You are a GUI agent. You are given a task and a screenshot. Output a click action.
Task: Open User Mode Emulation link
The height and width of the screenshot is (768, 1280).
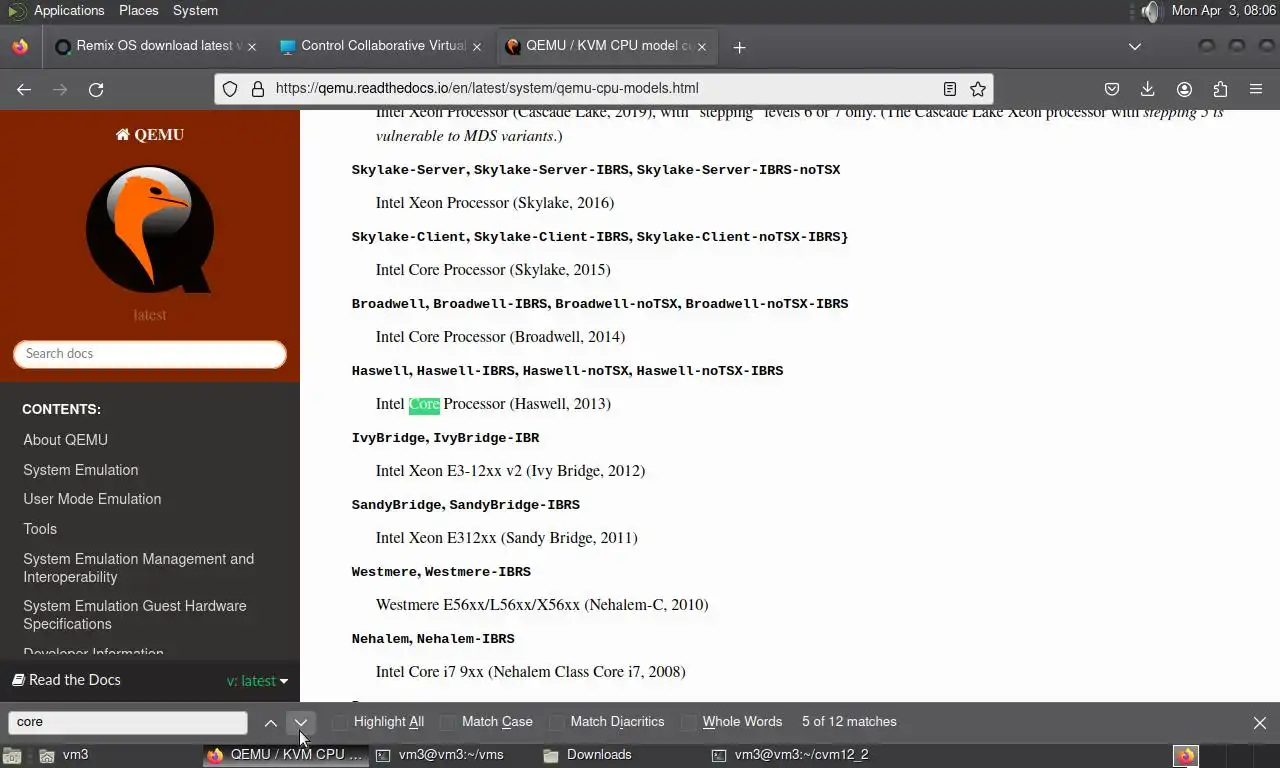click(x=92, y=499)
